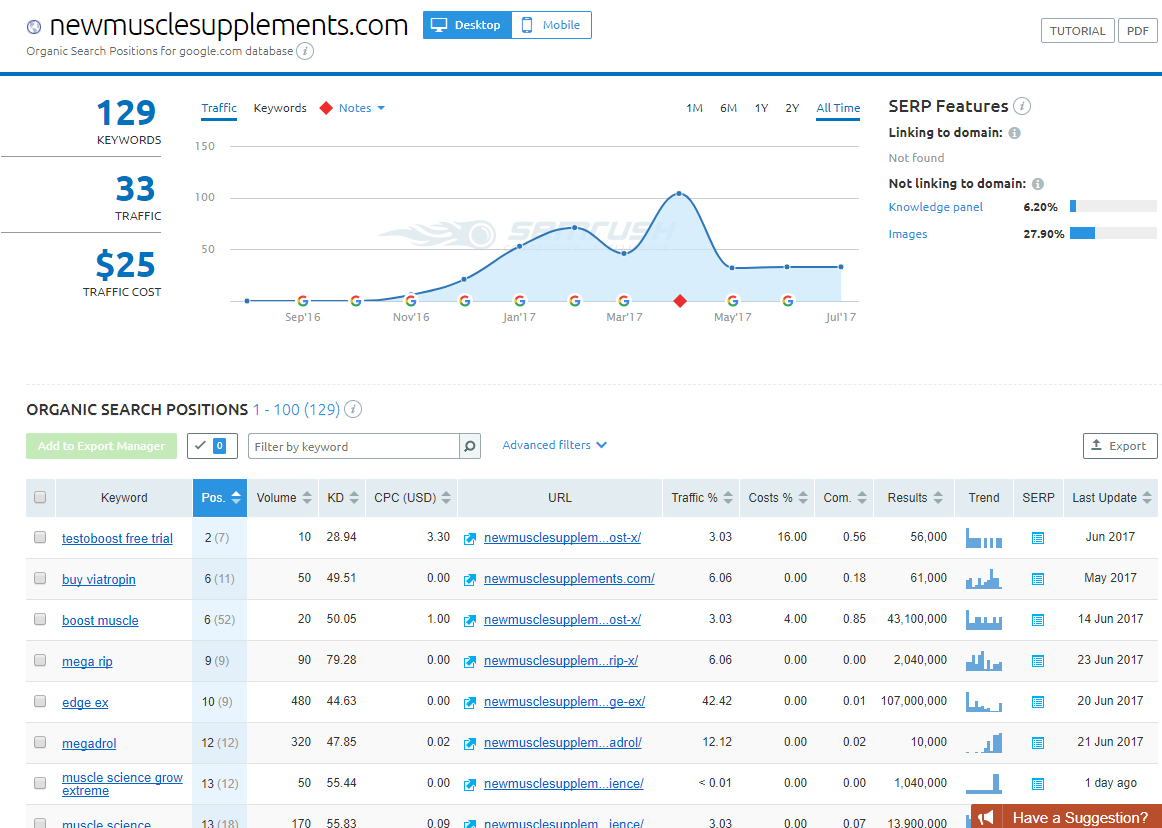The image size is (1162, 828).
Task: View SERP snapshot icon for megadrol
Action: 1038,743
